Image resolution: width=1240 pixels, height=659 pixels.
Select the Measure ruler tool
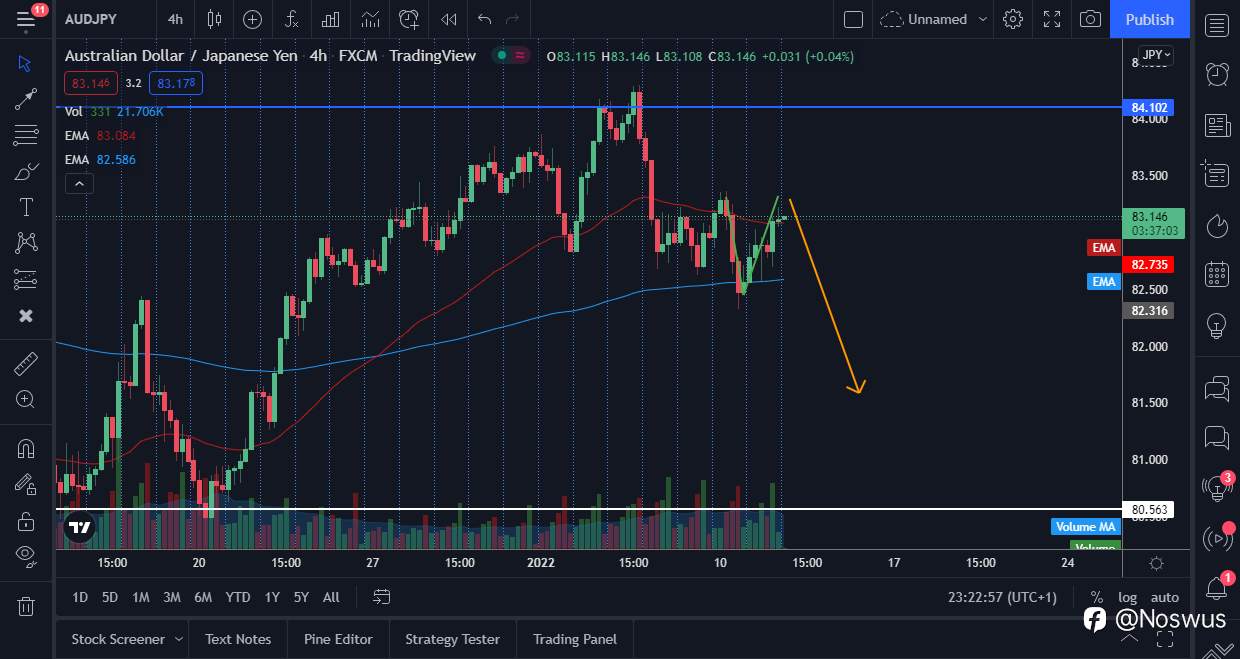(x=25, y=363)
